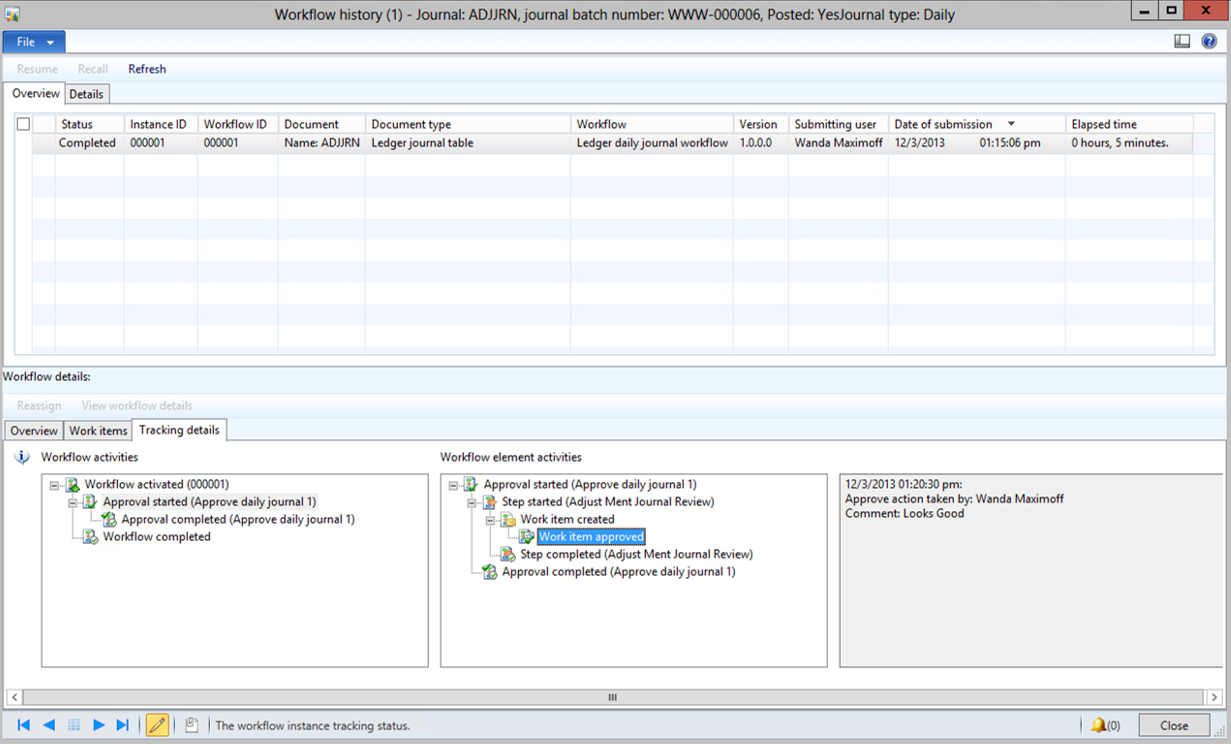Tick the select-all checkbox in grid header

(23, 124)
